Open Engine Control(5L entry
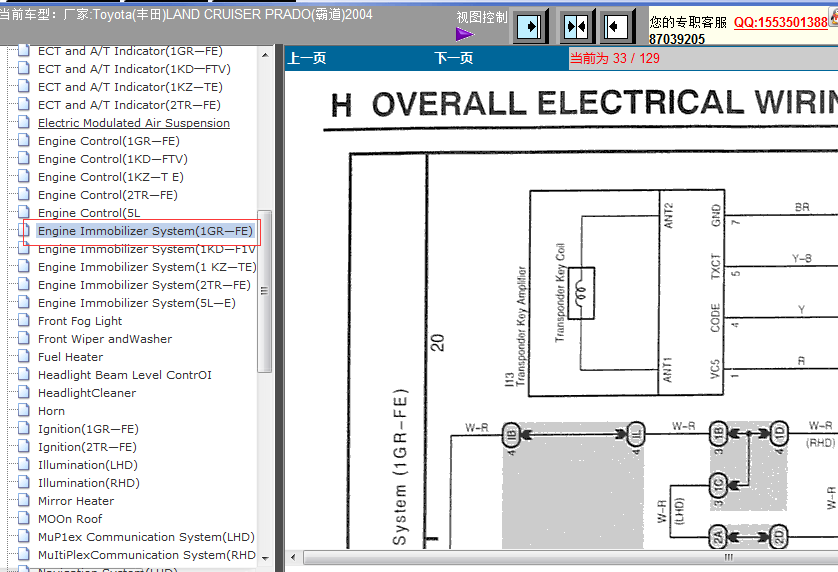Image resolution: width=838 pixels, height=572 pixels. pos(89,213)
